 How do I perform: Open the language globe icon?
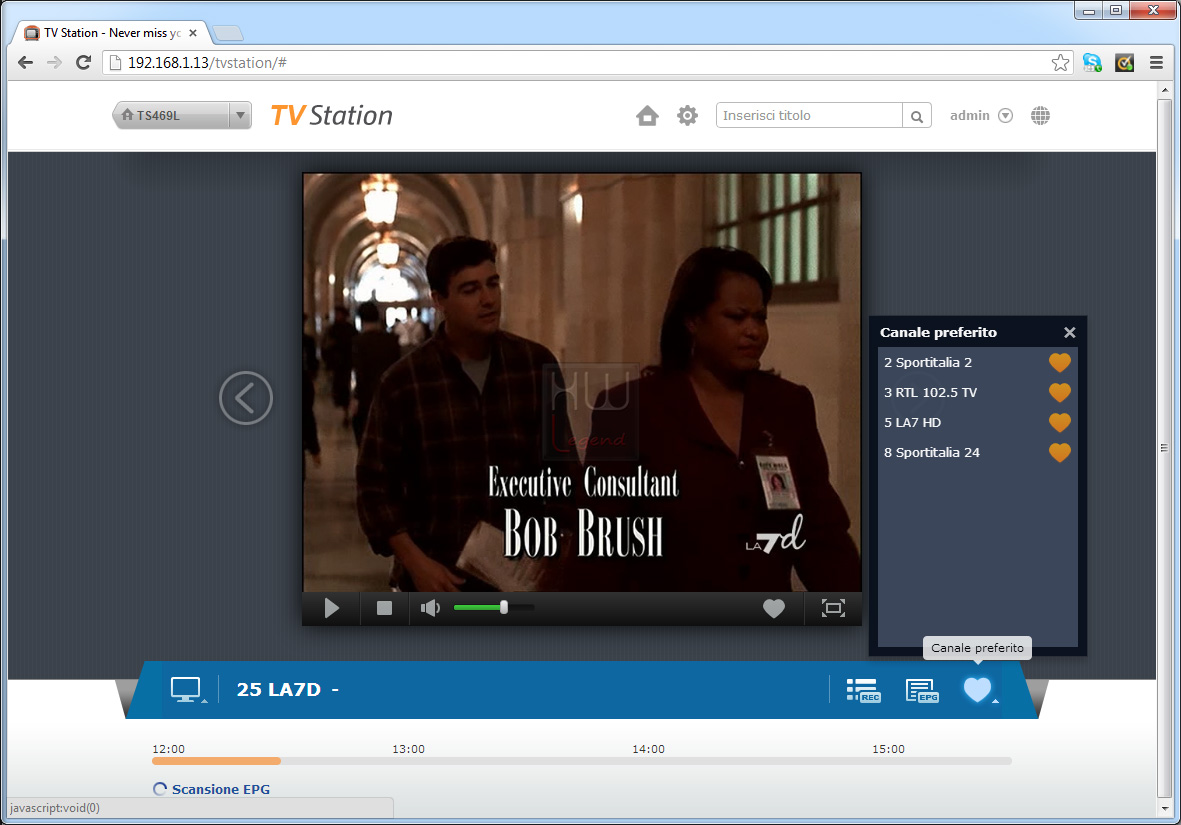click(x=1040, y=115)
